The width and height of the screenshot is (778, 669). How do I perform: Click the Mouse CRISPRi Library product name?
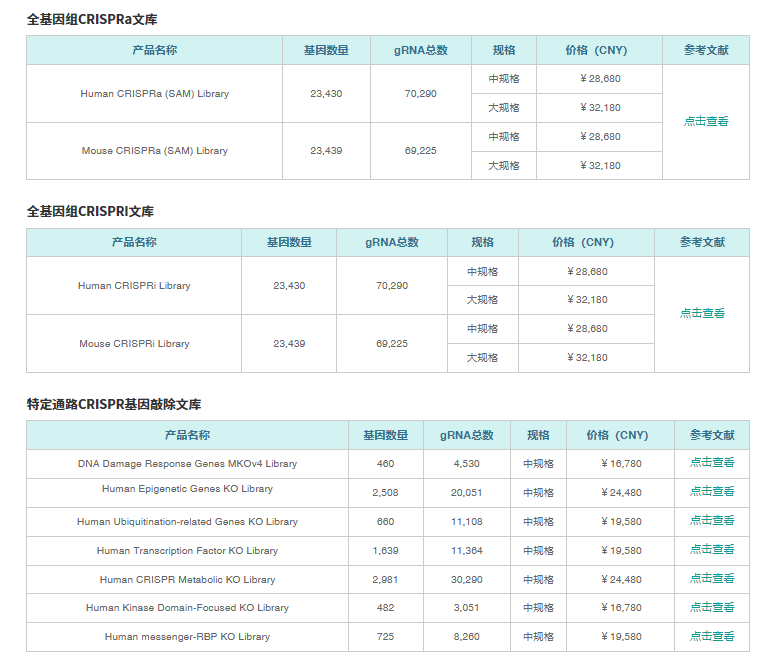[134, 344]
